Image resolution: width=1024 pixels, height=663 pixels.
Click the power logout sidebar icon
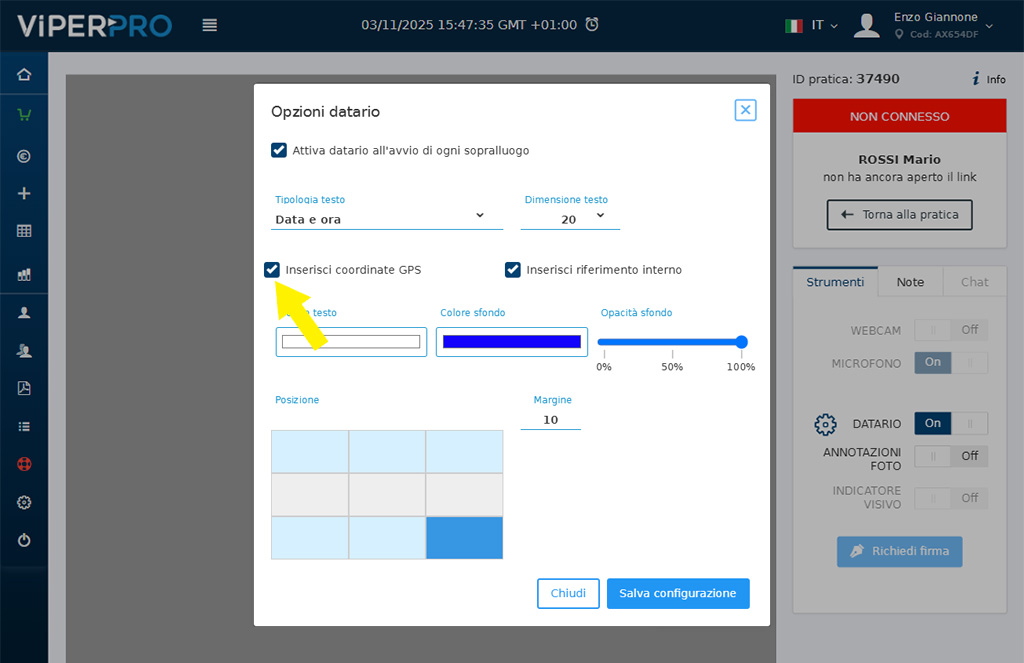[24, 541]
